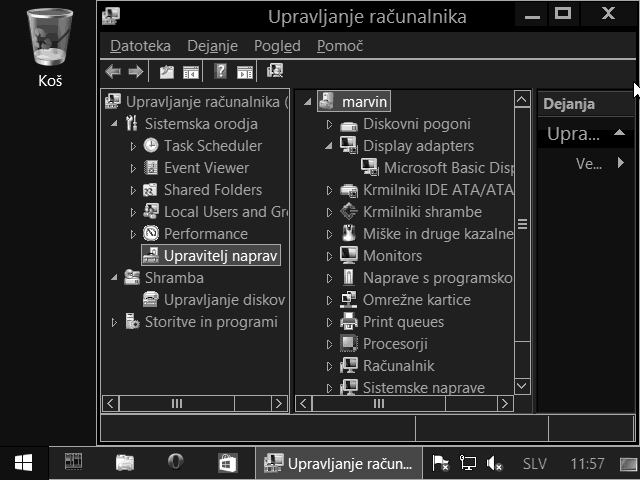Open the Pogled menu
This screenshot has width=640, height=480.
(x=277, y=46)
